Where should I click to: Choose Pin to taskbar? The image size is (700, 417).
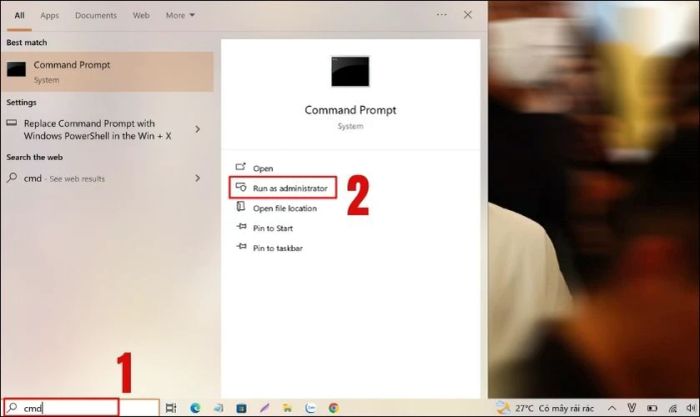coord(278,248)
